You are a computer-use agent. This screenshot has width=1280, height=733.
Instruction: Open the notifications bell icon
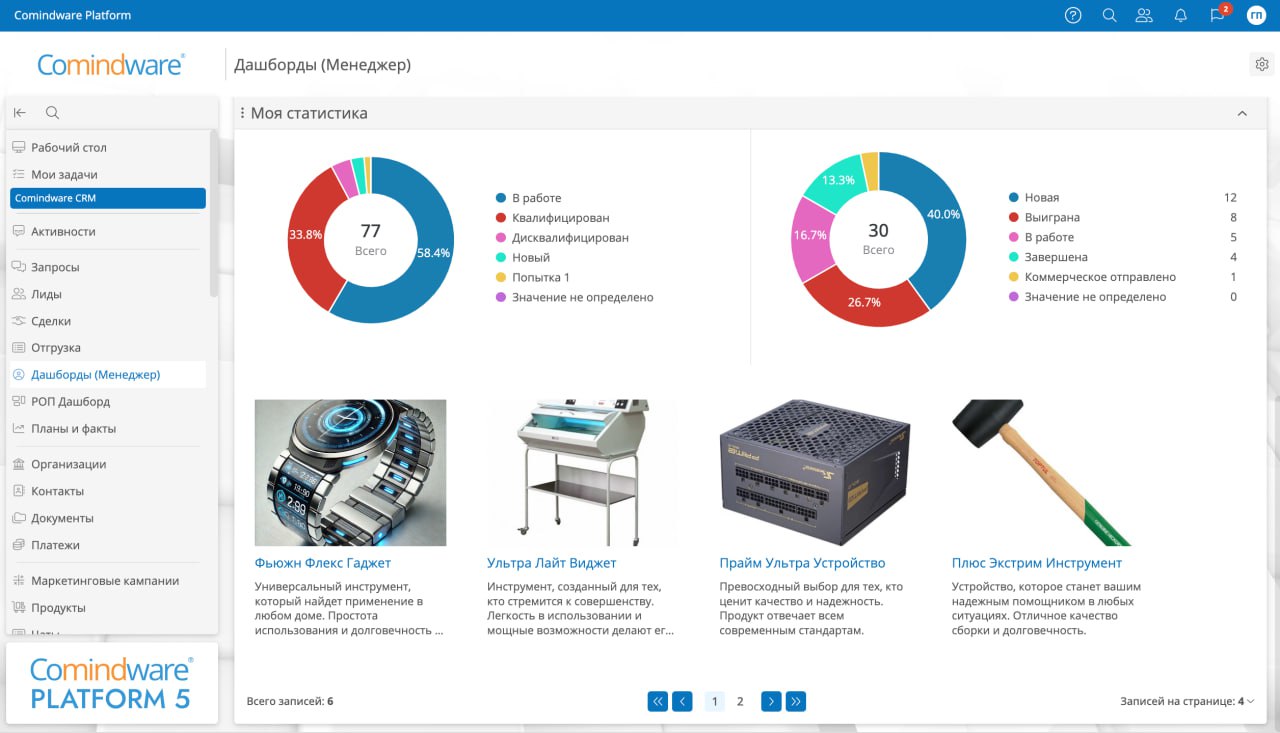(1181, 15)
